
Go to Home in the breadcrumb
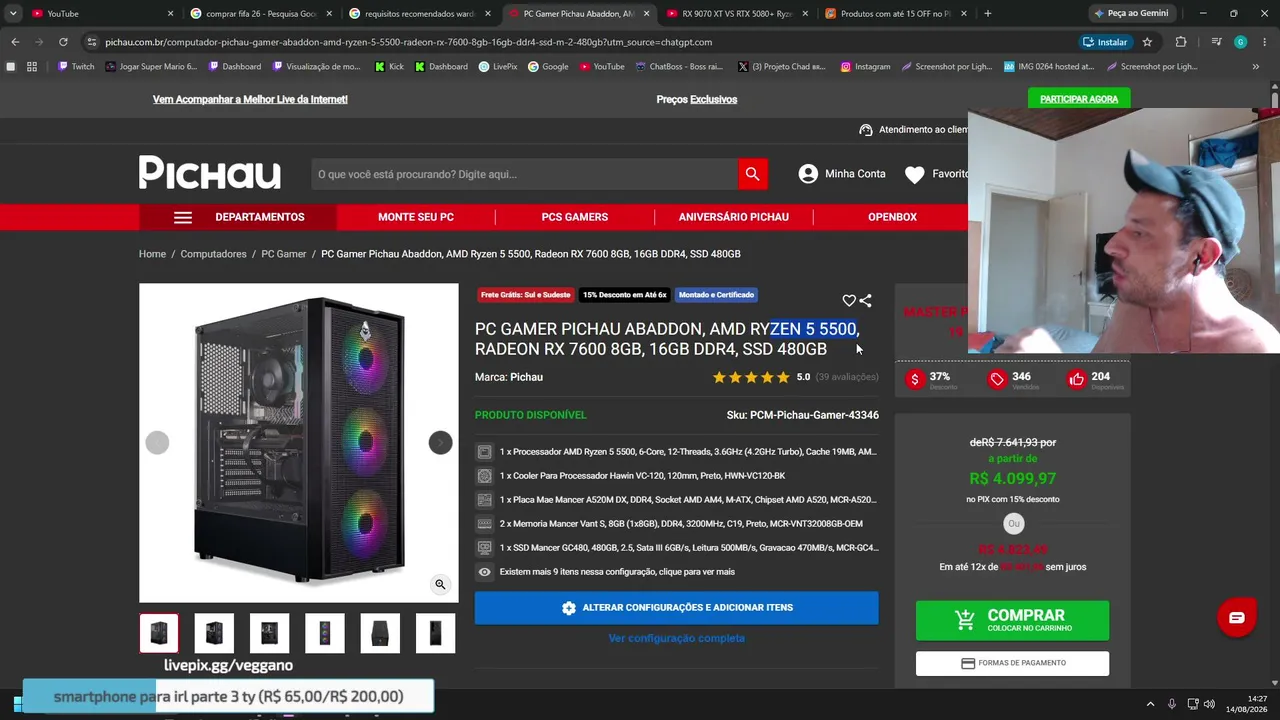(152, 254)
